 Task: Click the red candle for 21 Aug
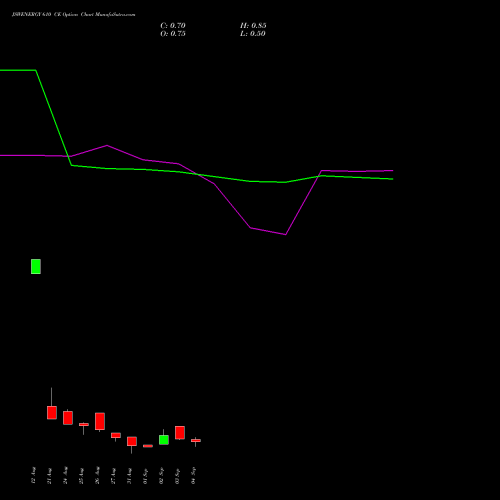click(52, 413)
